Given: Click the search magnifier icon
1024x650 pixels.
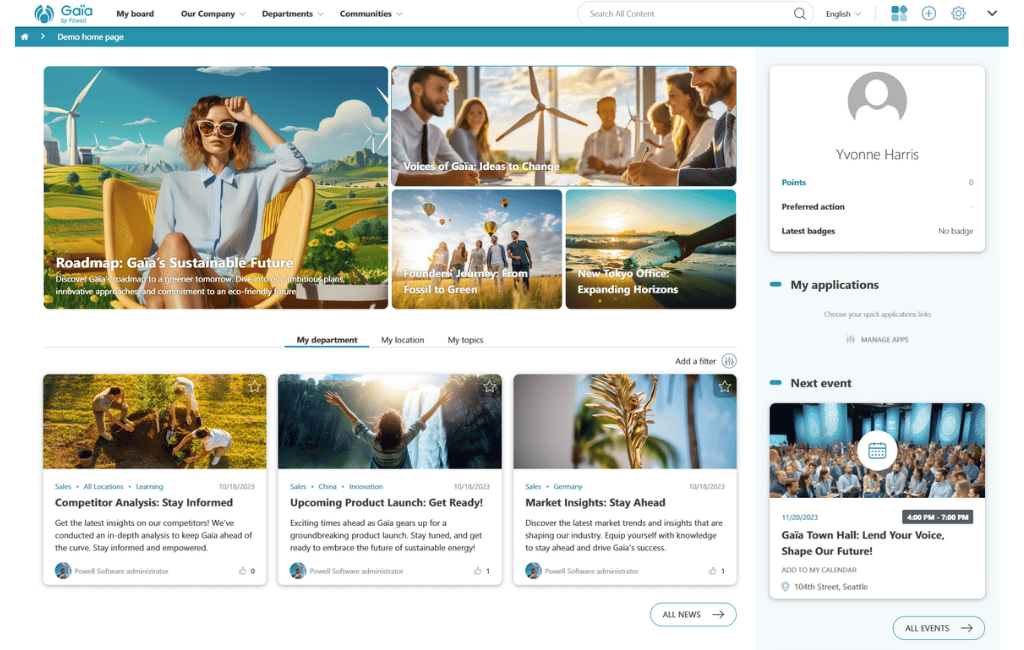Looking at the screenshot, I should coord(800,14).
